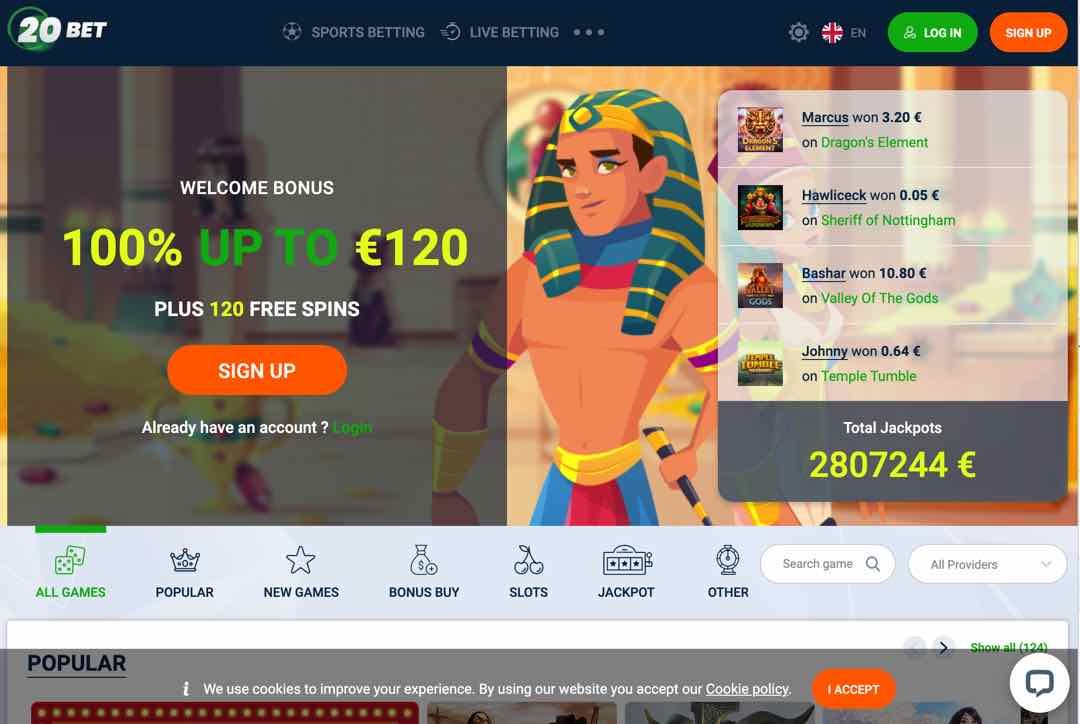Advance Popular carousel with next arrow
This screenshot has width=1080, height=724.
(x=944, y=648)
